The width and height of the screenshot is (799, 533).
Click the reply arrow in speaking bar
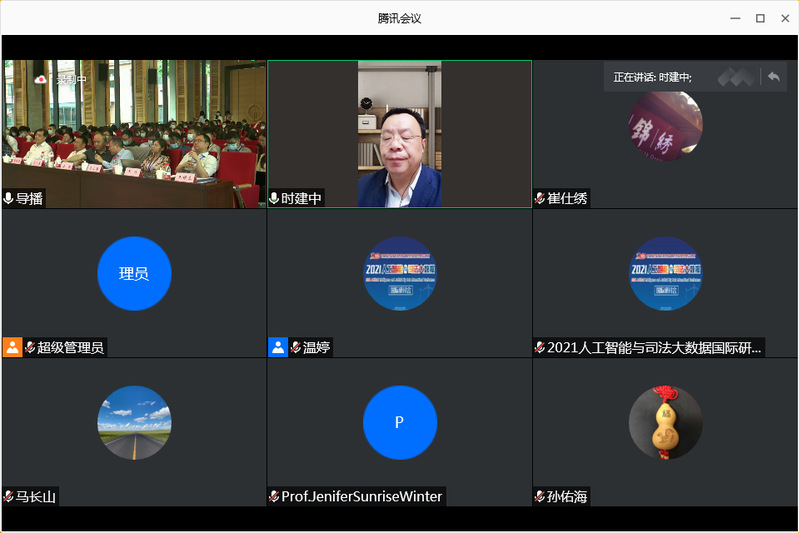click(x=773, y=77)
